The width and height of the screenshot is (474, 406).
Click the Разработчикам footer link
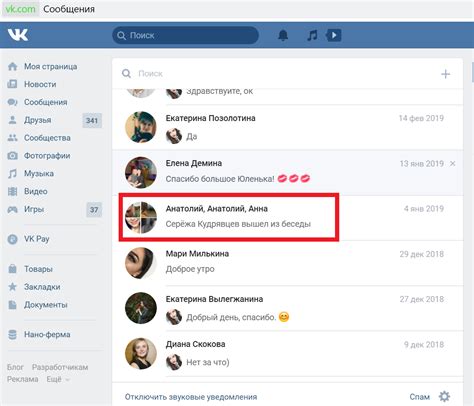coord(60,367)
